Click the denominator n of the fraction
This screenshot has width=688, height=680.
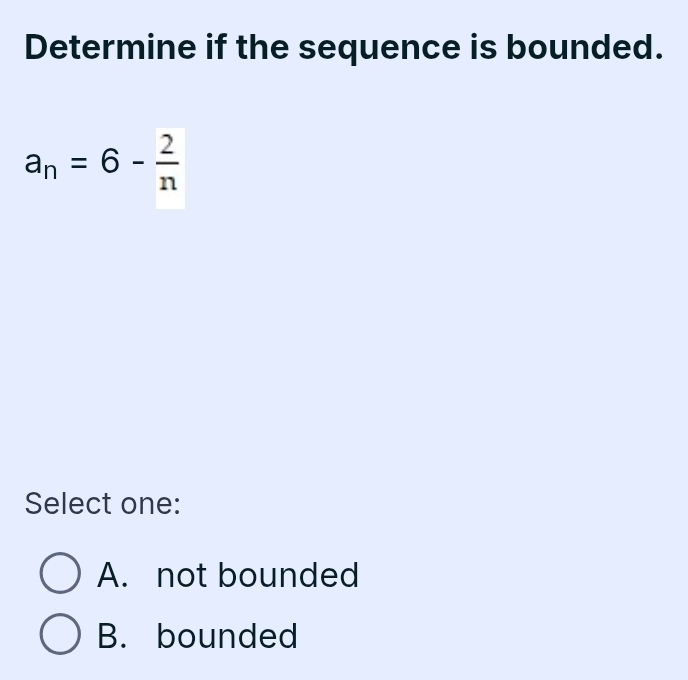pyautogui.click(x=170, y=185)
